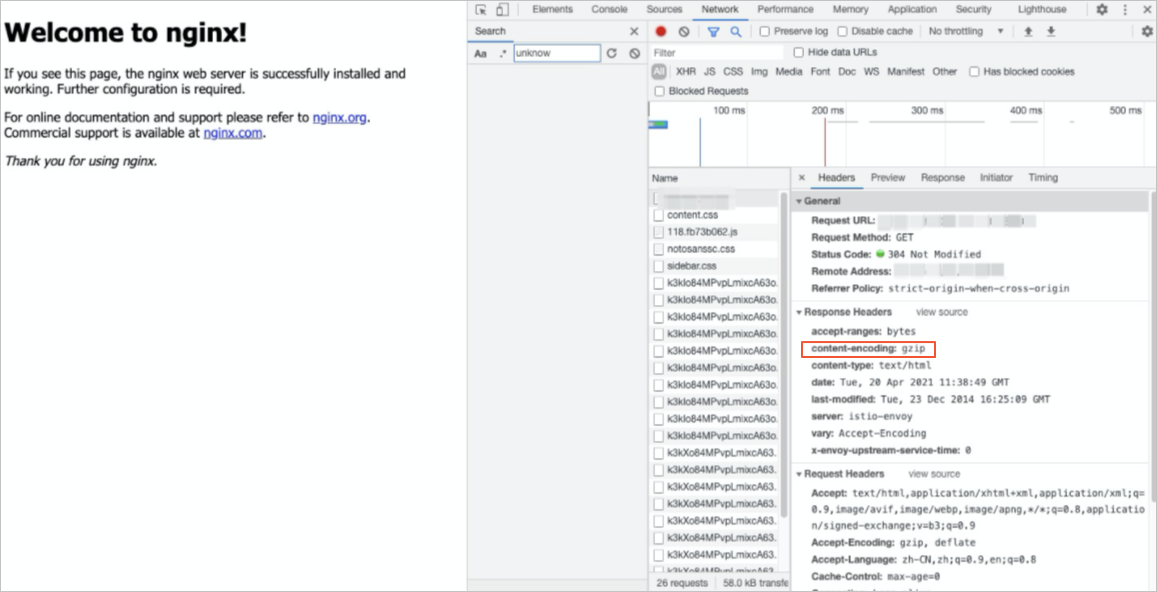Switch to the Elements tab

click(x=553, y=10)
